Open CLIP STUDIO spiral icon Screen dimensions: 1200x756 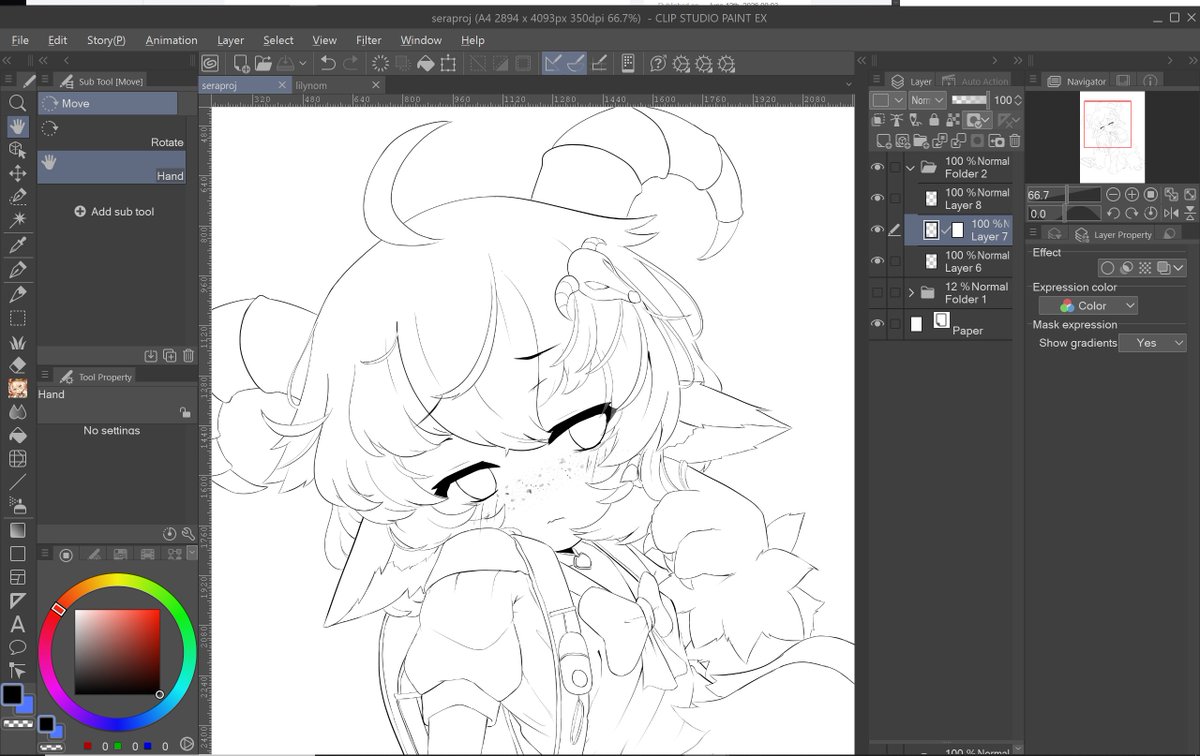[209, 63]
